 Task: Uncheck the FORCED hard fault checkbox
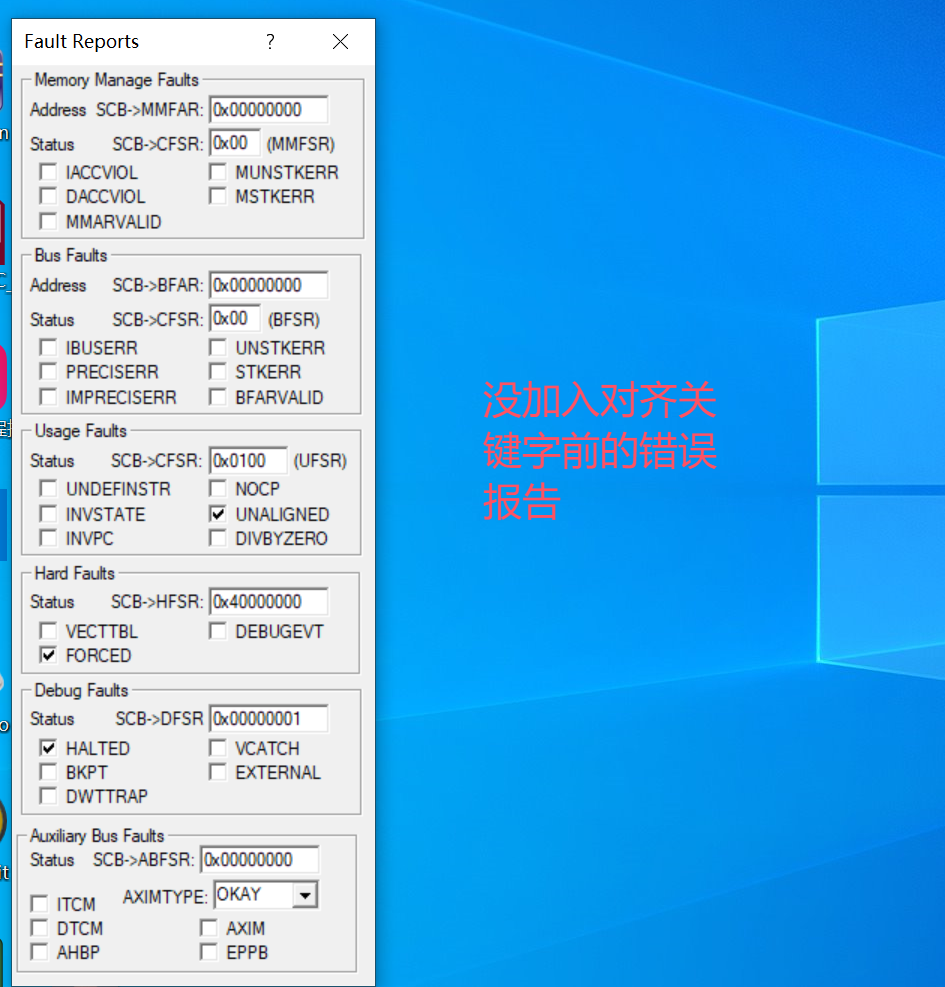tap(48, 656)
